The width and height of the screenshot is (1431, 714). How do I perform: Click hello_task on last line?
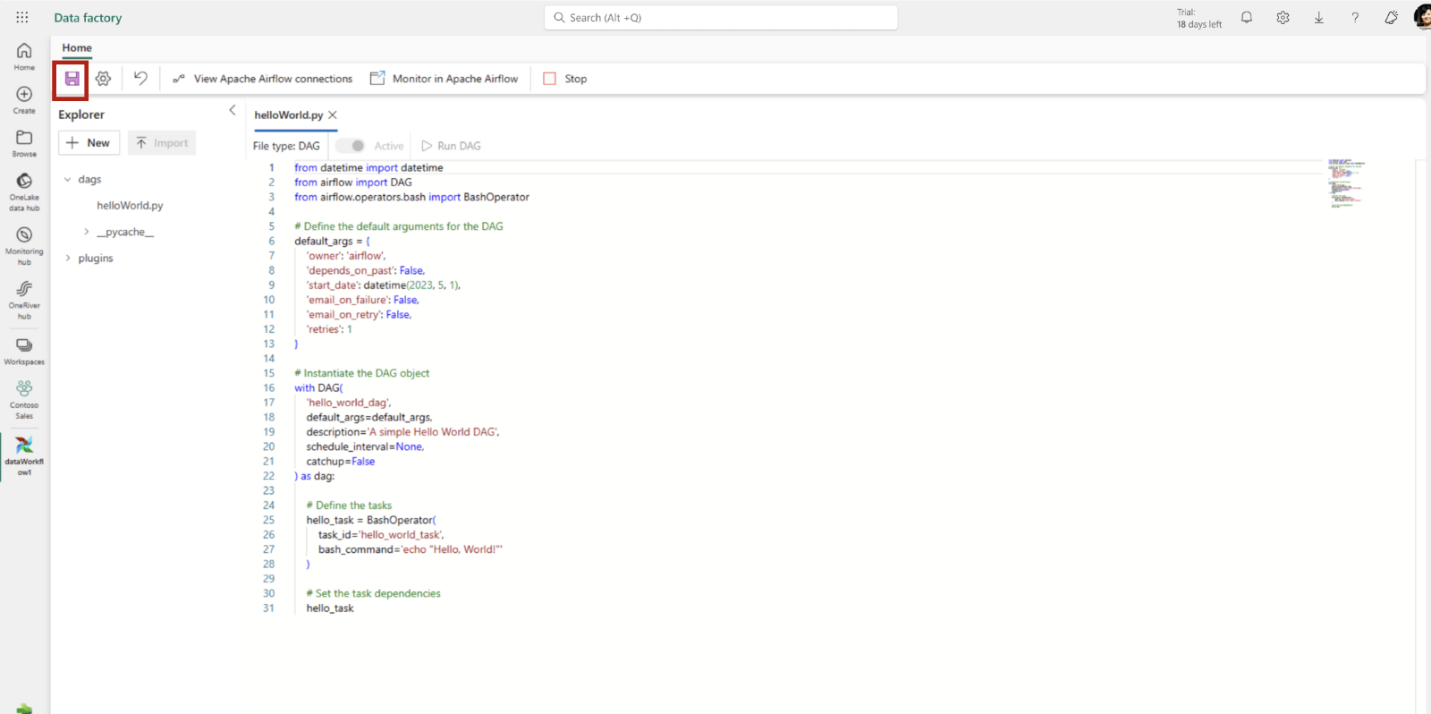coord(330,608)
